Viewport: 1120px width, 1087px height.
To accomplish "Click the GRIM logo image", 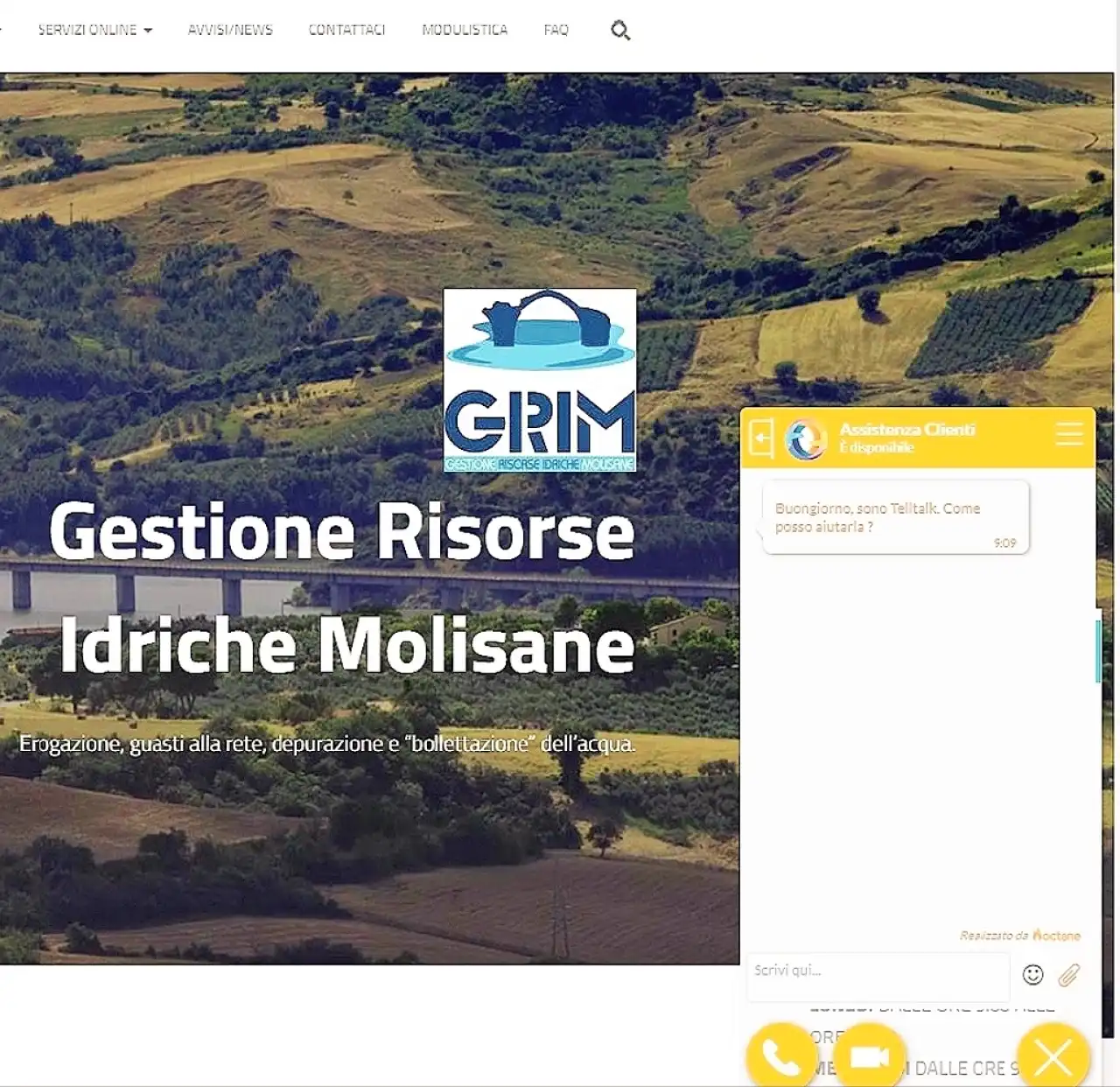I will [540, 380].
